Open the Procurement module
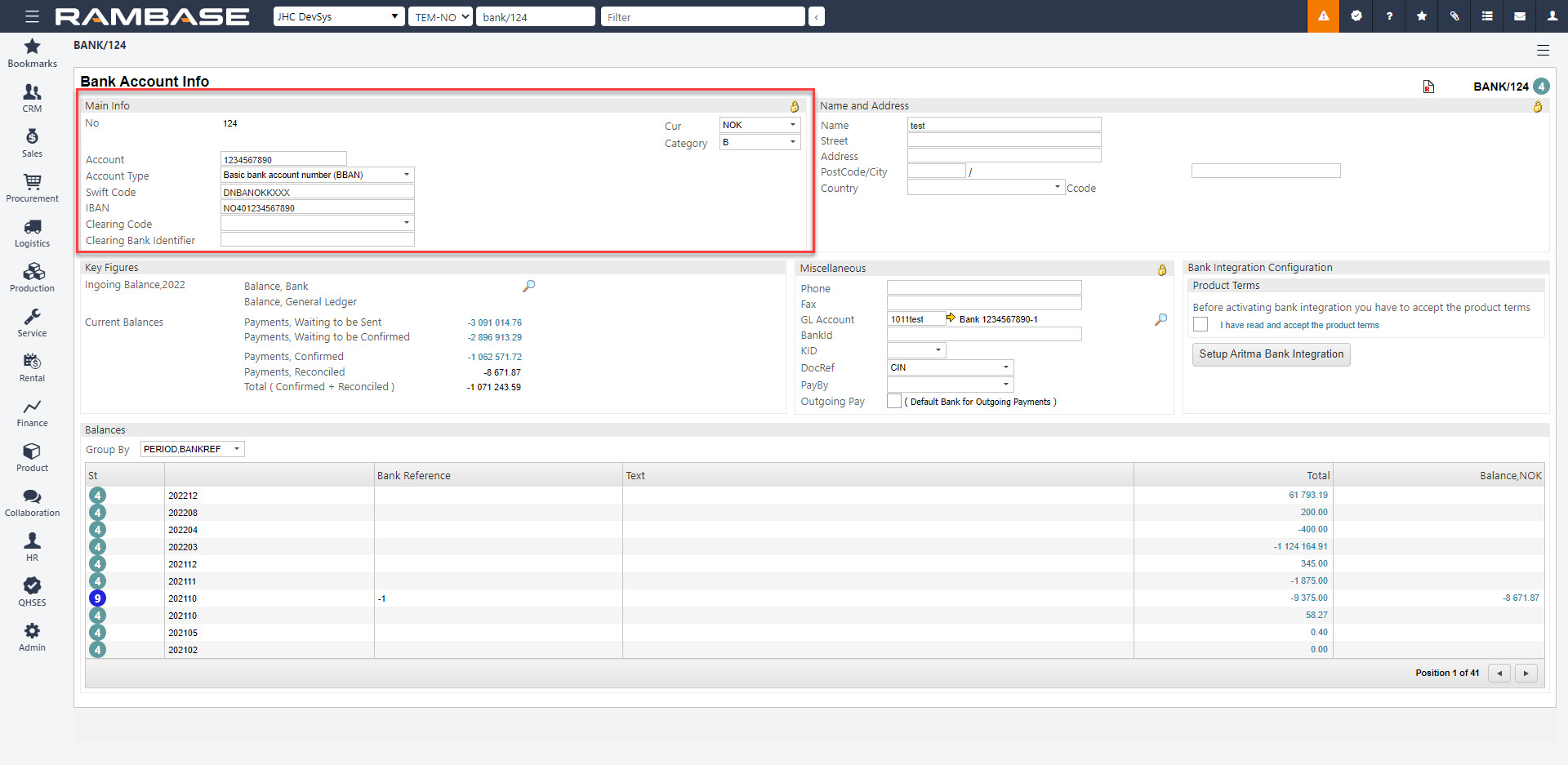1568x765 pixels. pyautogui.click(x=32, y=188)
